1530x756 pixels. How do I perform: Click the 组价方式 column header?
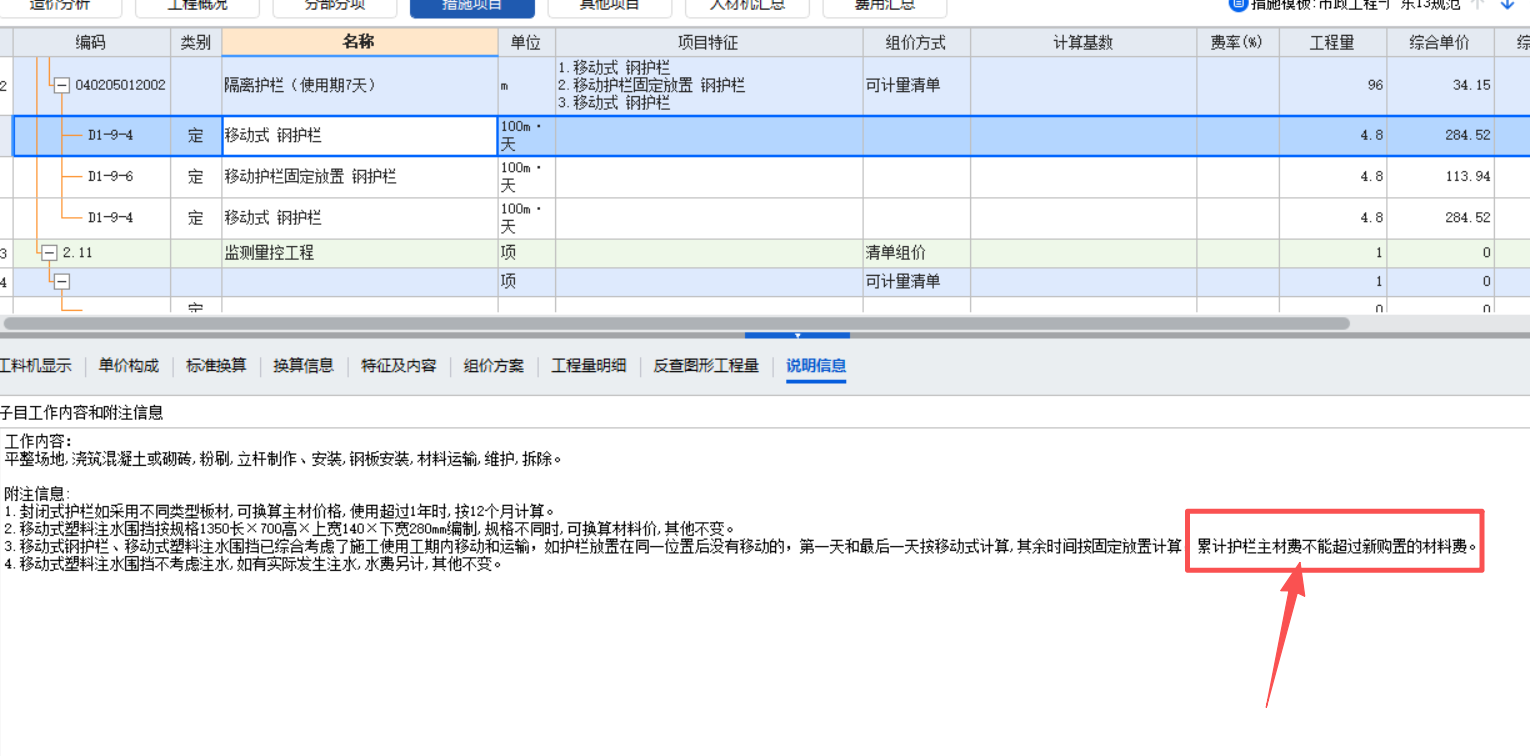(x=916, y=43)
